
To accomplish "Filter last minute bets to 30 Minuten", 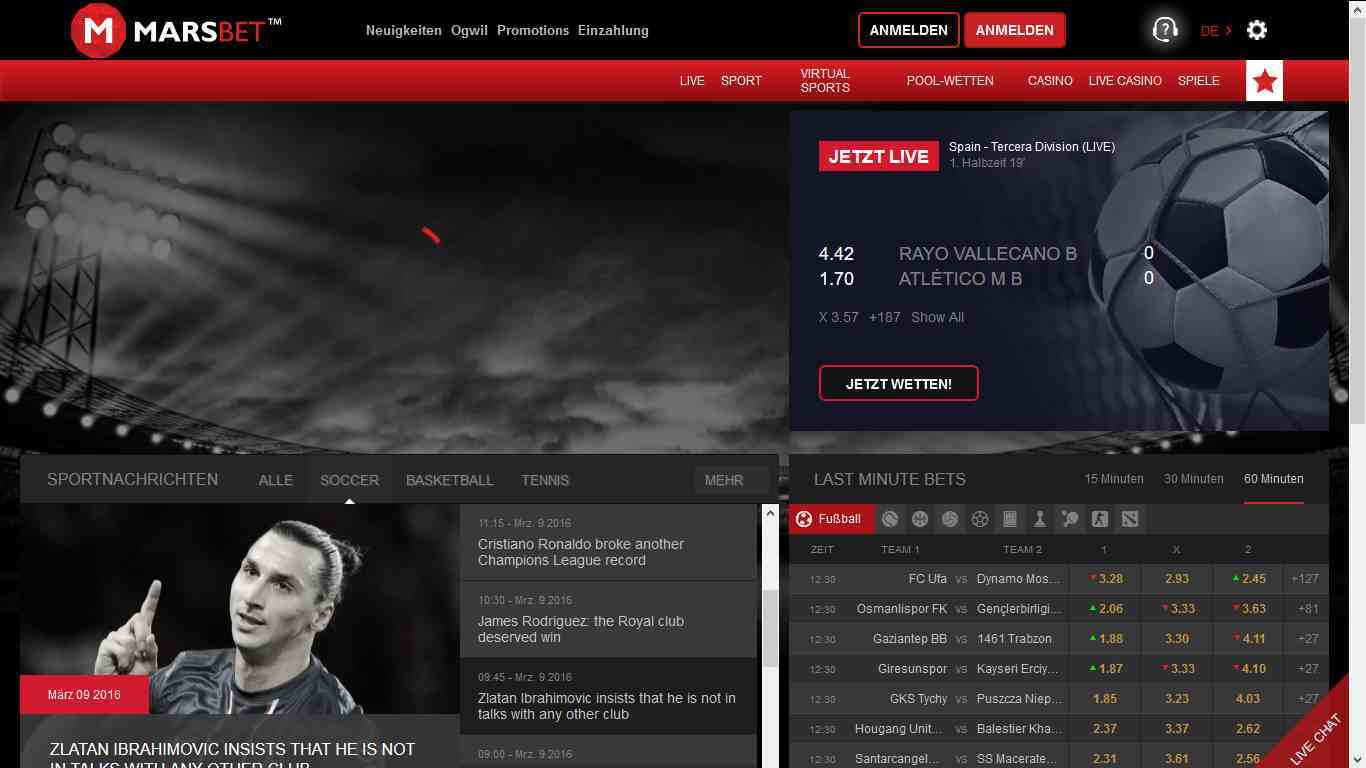I will click(1194, 479).
